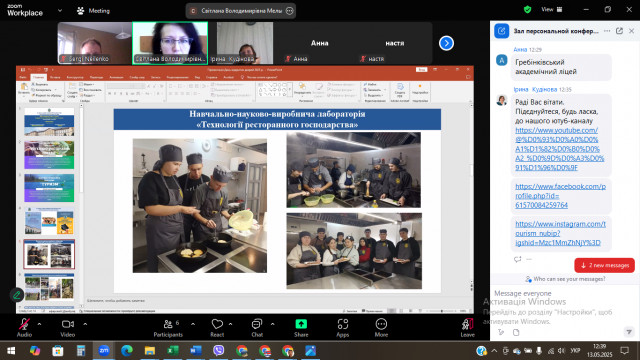Open the chat panel more options ellipsis
This screenshot has width=640, height=360.
coord(607,31)
